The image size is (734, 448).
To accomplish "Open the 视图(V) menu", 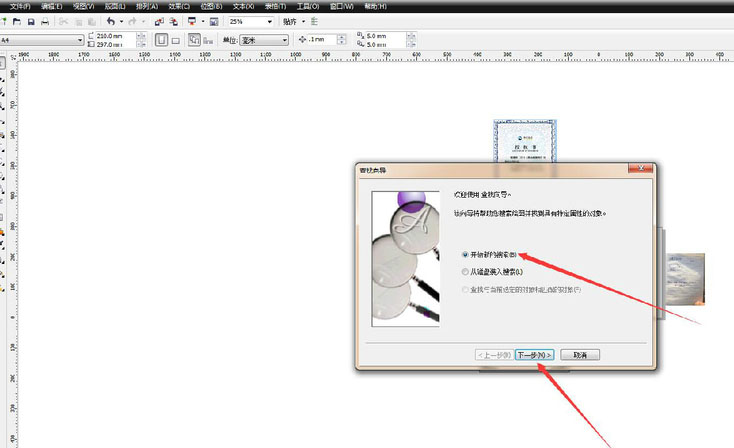I will click(83, 7).
